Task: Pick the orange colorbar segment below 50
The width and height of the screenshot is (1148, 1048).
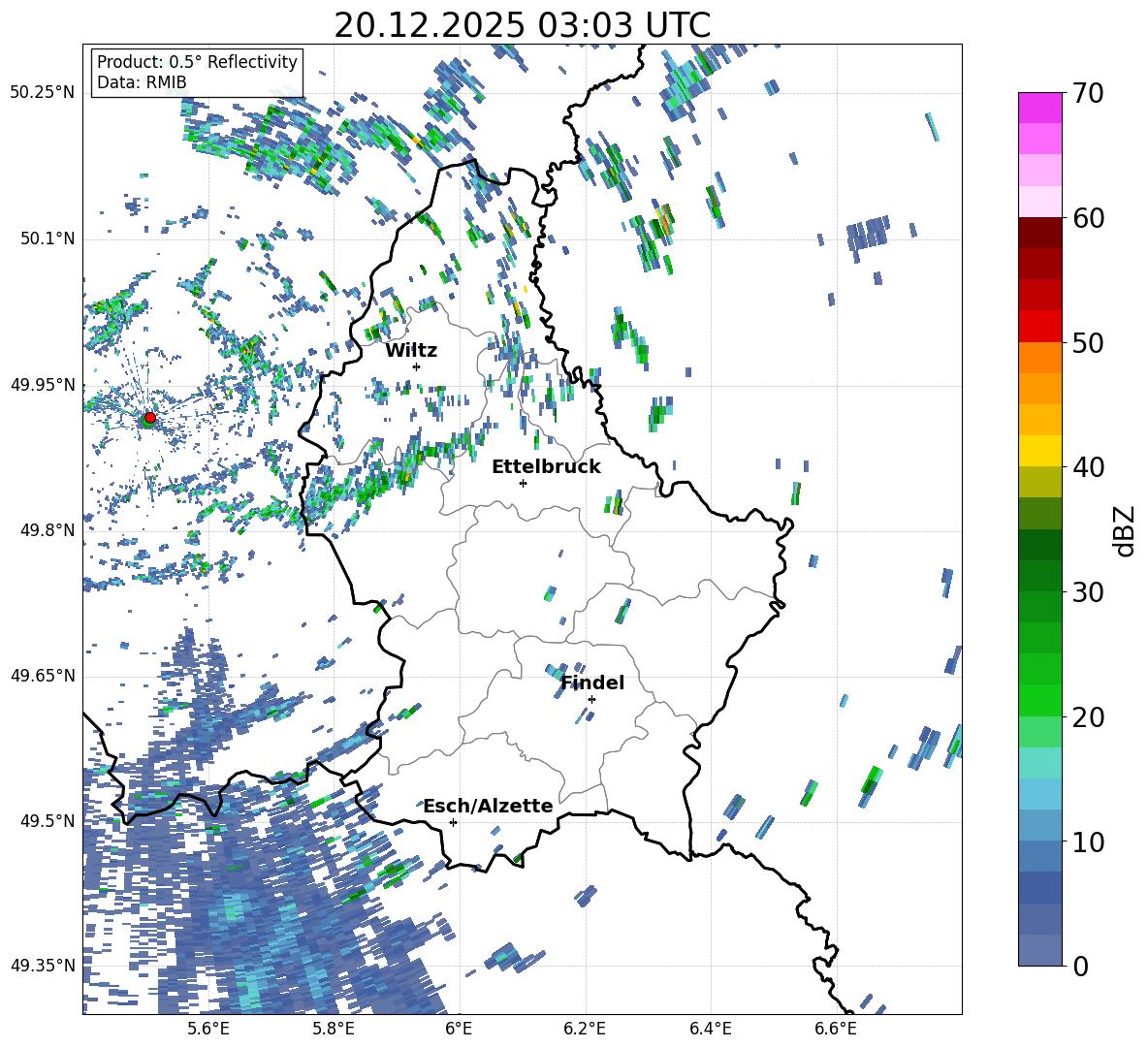Action: [1040, 358]
